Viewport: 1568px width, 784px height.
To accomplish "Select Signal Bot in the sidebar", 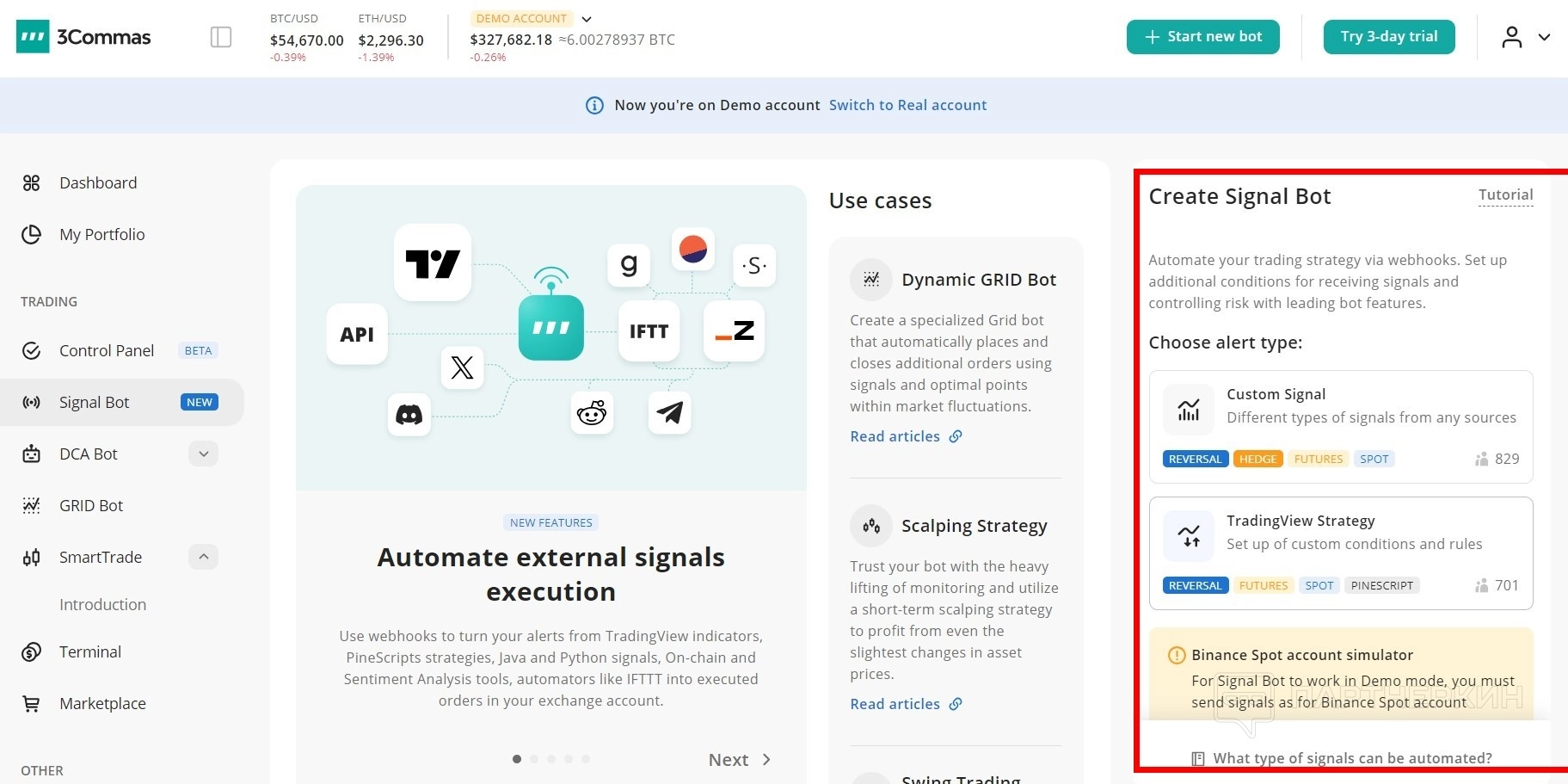I will click(122, 402).
